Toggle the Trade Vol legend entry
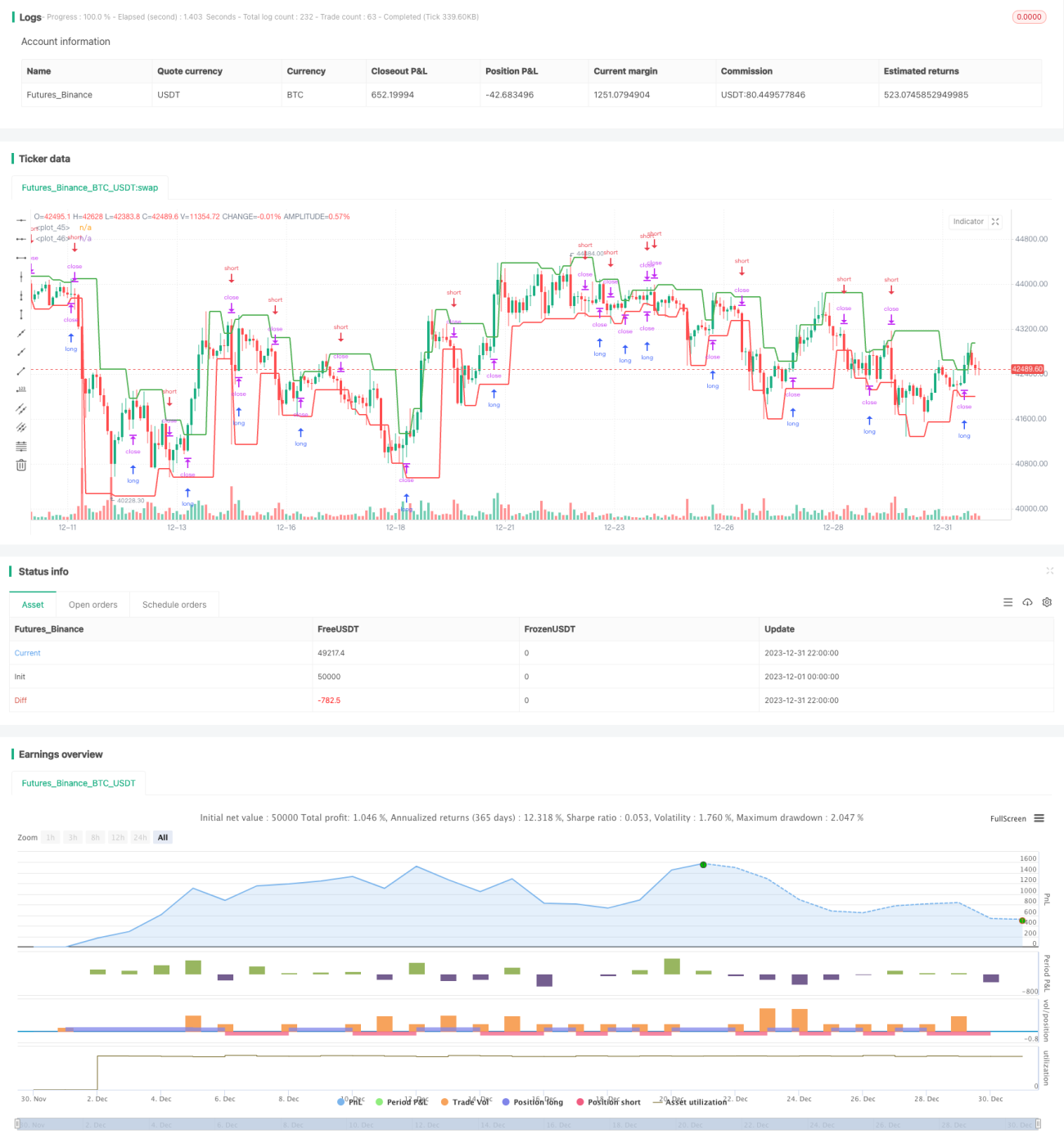The width and height of the screenshot is (1064, 1148). click(x=465, y=1102)
